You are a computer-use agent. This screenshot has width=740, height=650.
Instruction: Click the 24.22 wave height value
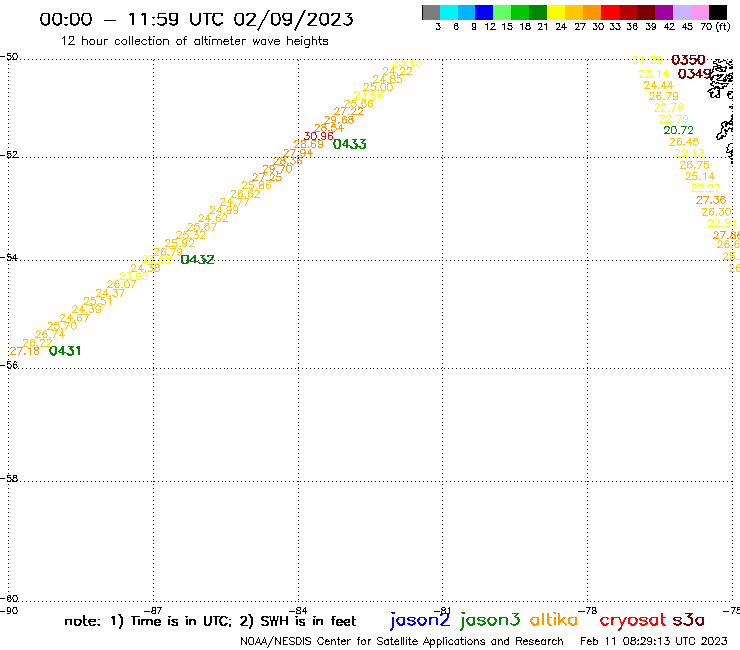coord(397,71)
